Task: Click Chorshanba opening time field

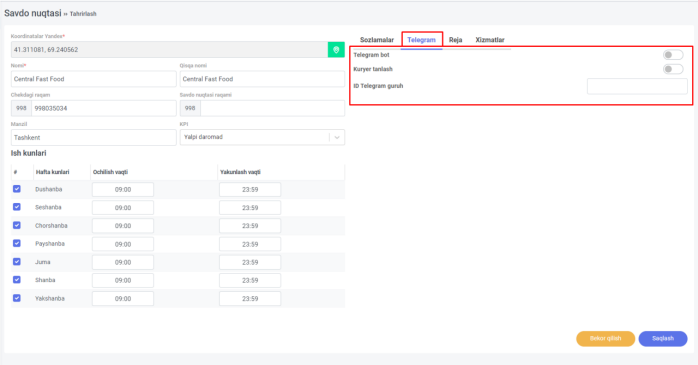Action: (123, 226)
